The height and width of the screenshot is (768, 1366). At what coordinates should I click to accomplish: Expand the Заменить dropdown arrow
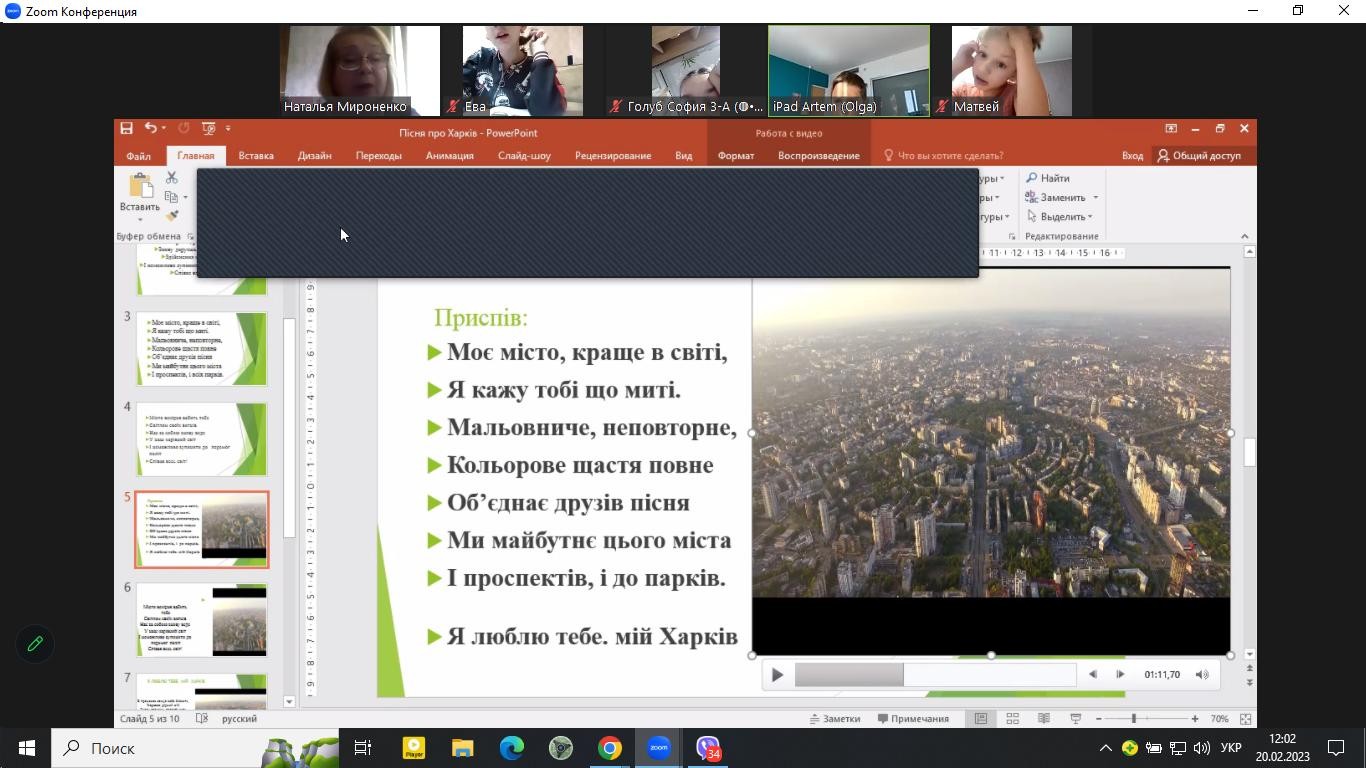click(1096, 197)
